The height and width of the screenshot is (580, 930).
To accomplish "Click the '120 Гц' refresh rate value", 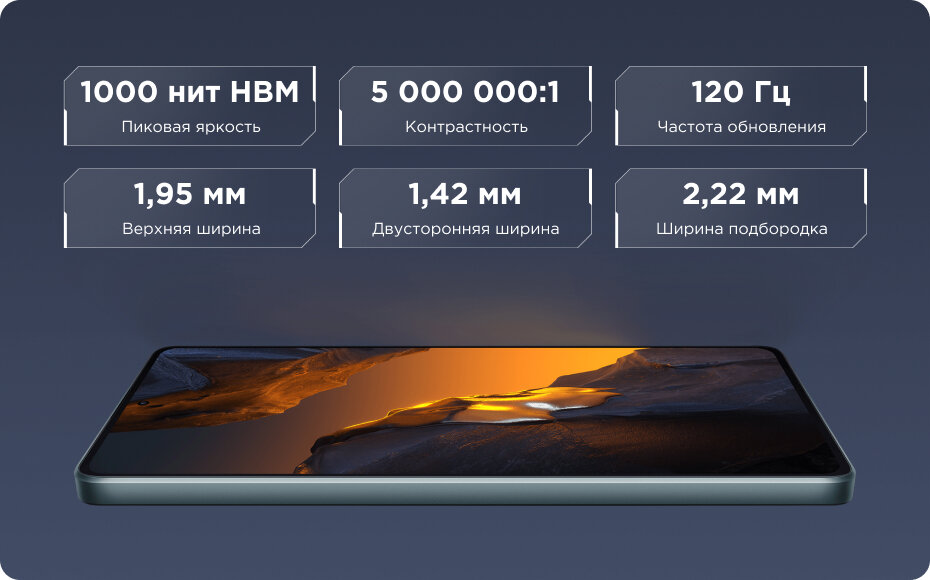I will 741,92.
